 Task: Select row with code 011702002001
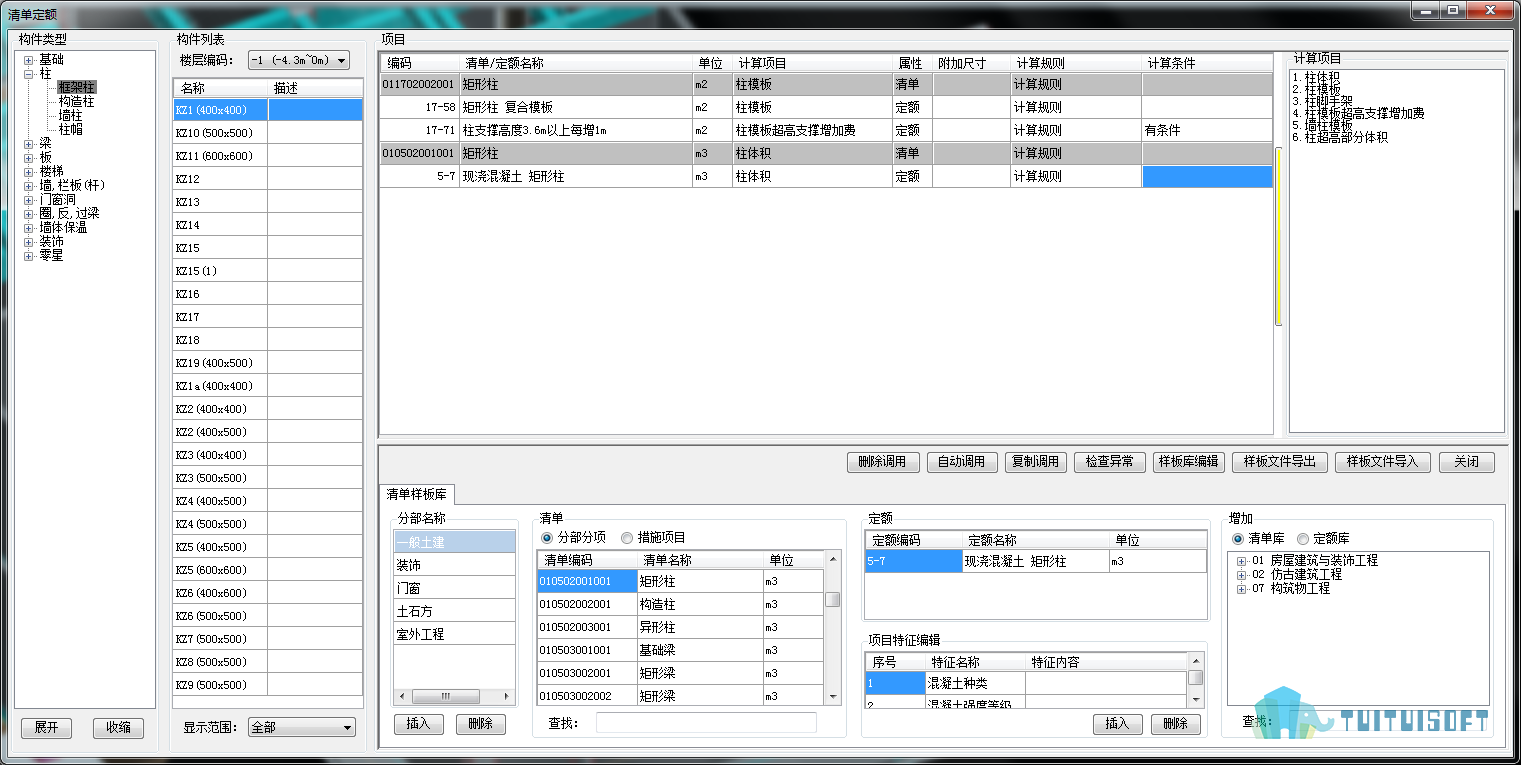tap(826, 84)
